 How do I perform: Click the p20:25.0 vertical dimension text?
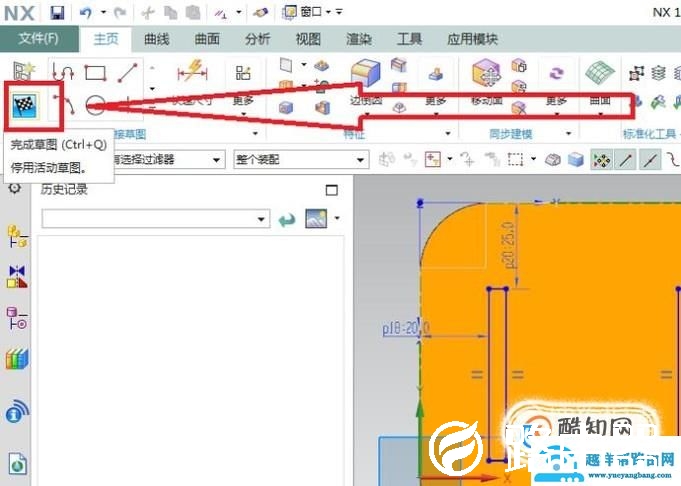tap(507, 245)
